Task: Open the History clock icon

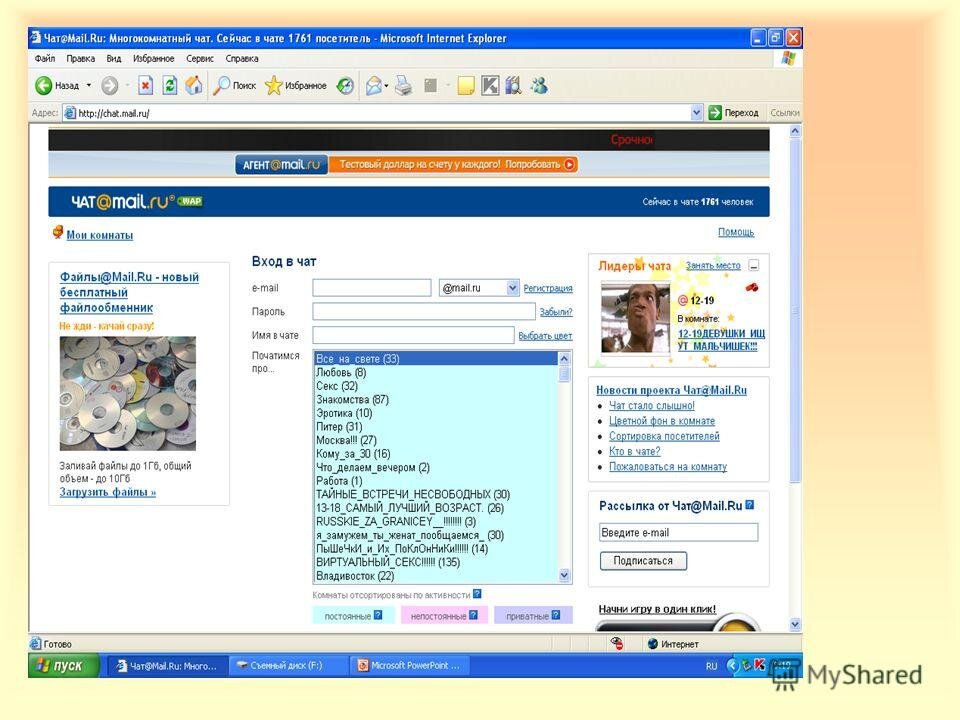Action: pyautogui.click(x=345, y=86)
